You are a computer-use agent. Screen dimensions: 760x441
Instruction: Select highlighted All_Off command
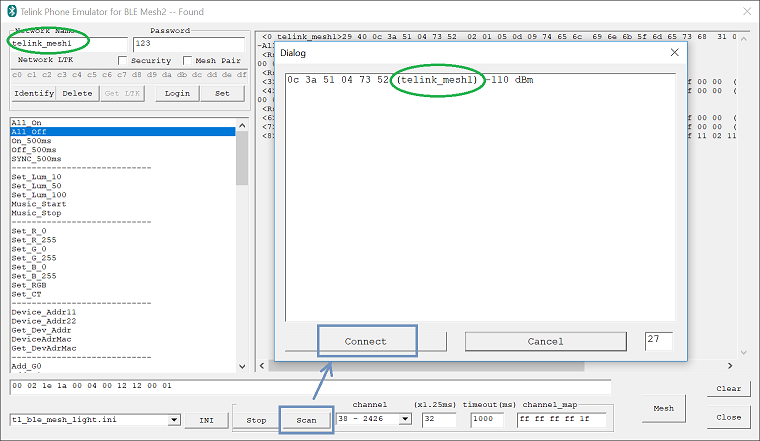(123, 131)
